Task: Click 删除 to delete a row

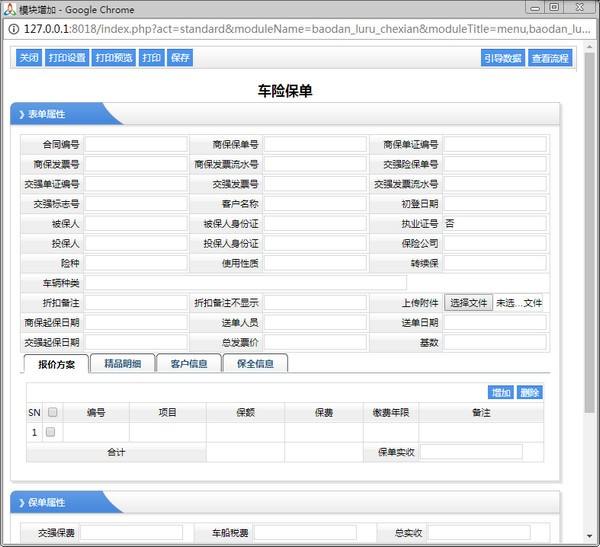Action: (x=530, y=392)
